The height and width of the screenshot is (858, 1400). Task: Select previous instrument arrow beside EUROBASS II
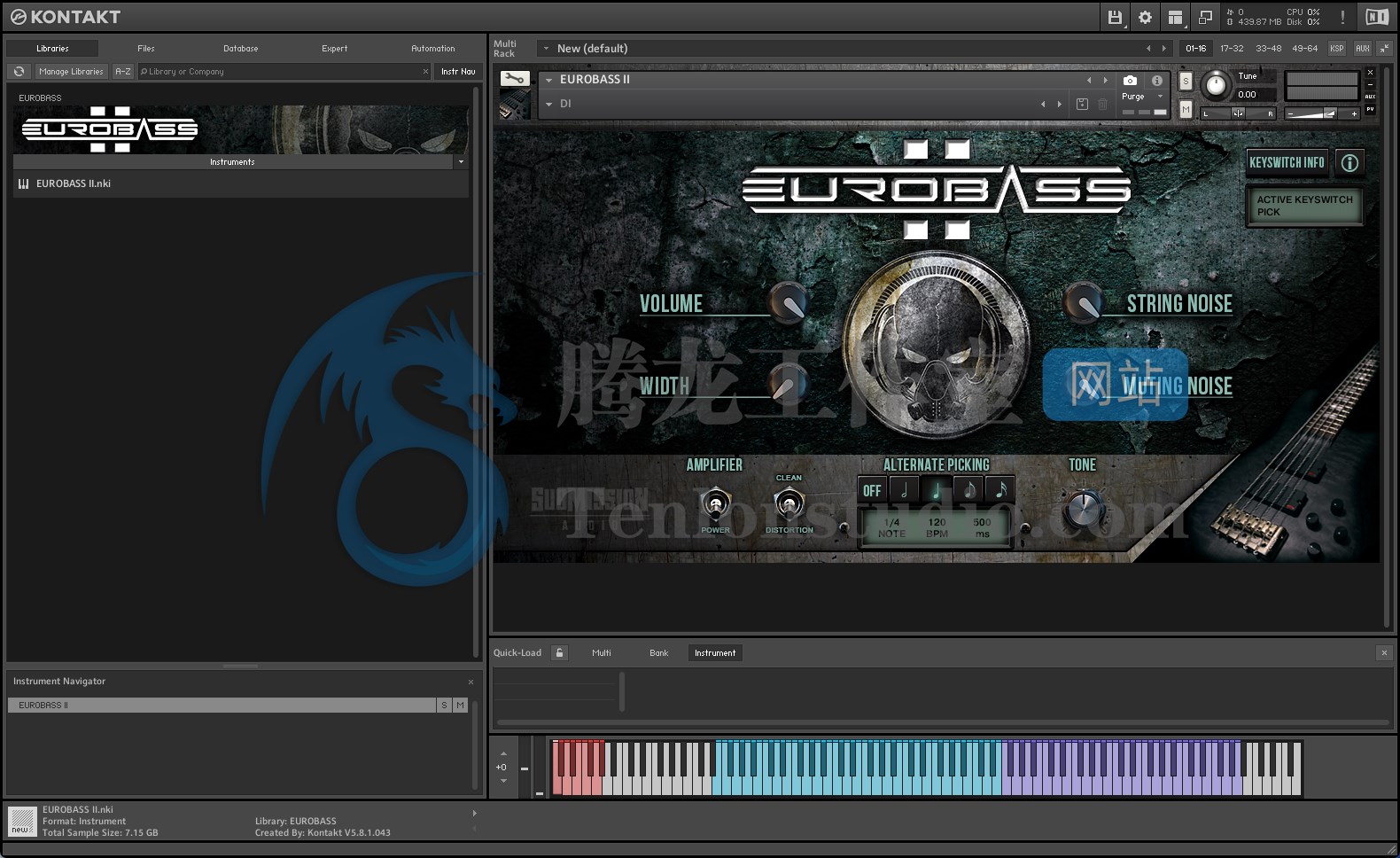(x=1089, y=80)
